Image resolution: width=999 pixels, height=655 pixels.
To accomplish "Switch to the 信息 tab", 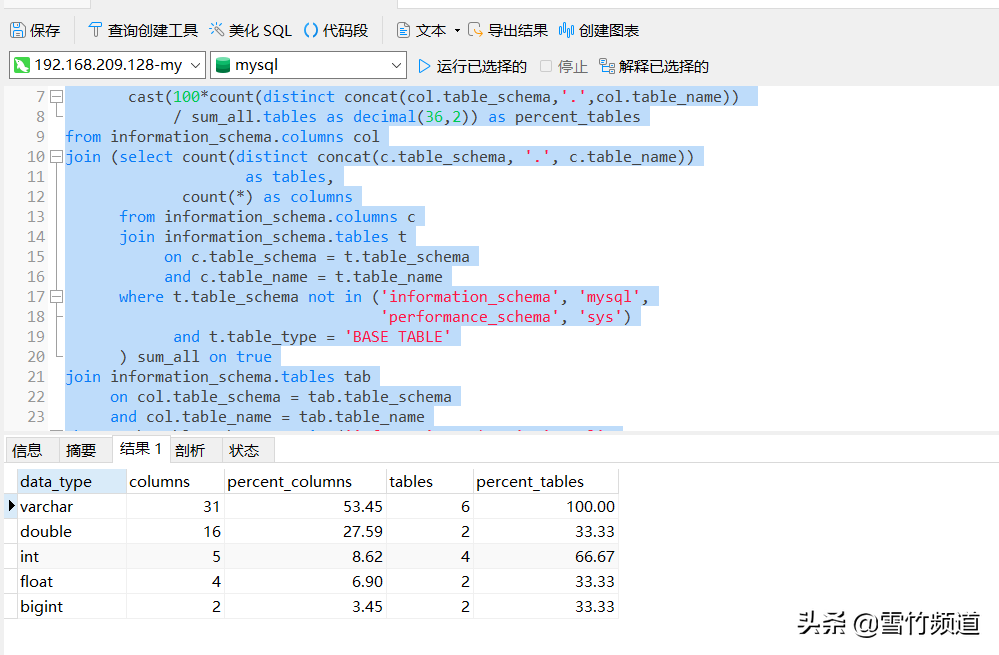I will (27, 450).
